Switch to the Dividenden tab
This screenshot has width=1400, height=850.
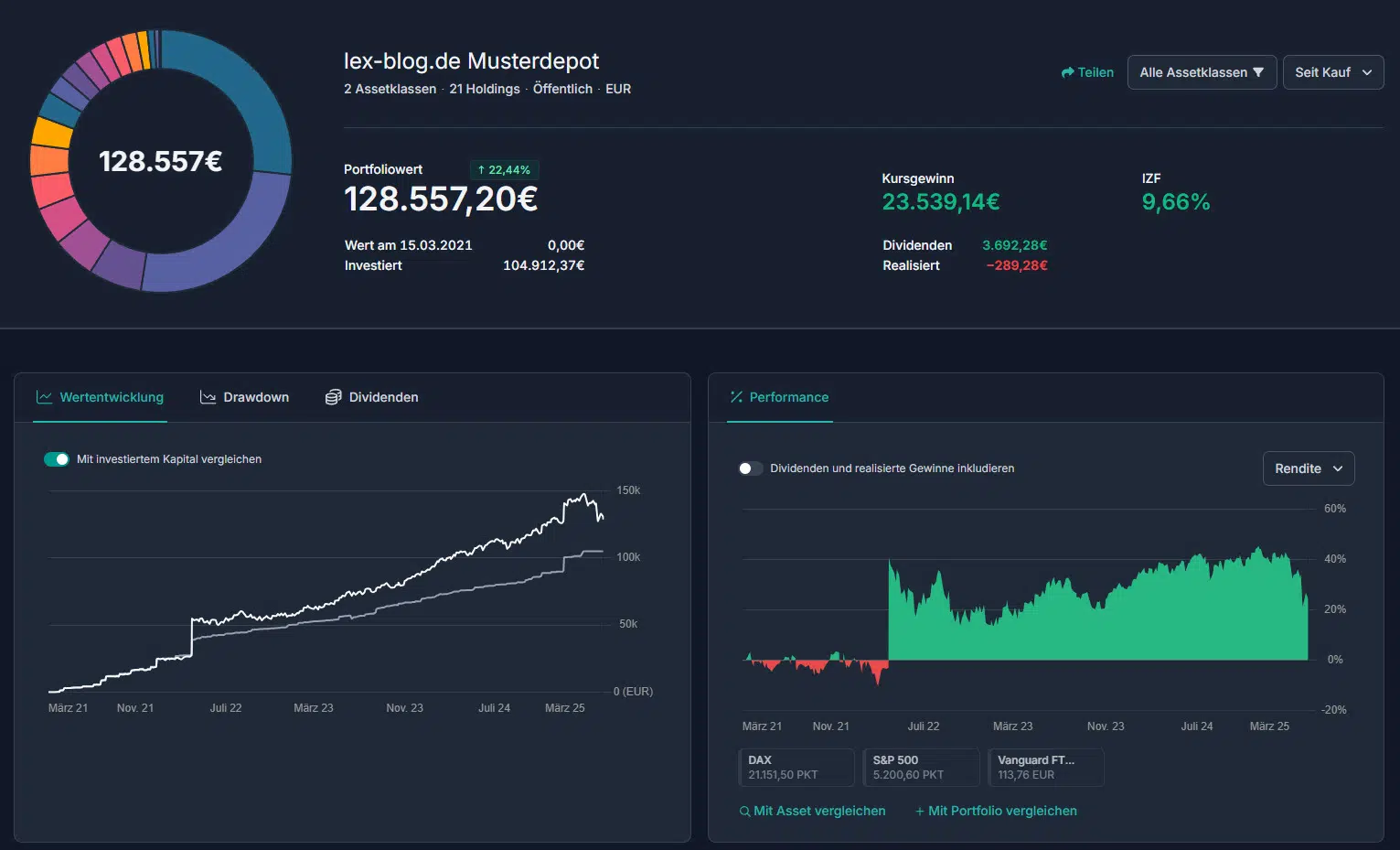point(372,397)
